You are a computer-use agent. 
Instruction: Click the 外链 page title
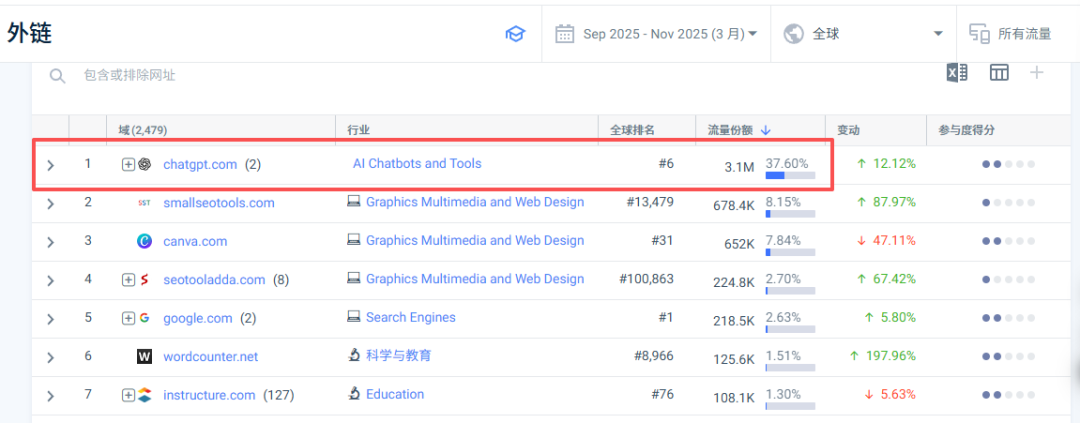(x=30, y=33)
